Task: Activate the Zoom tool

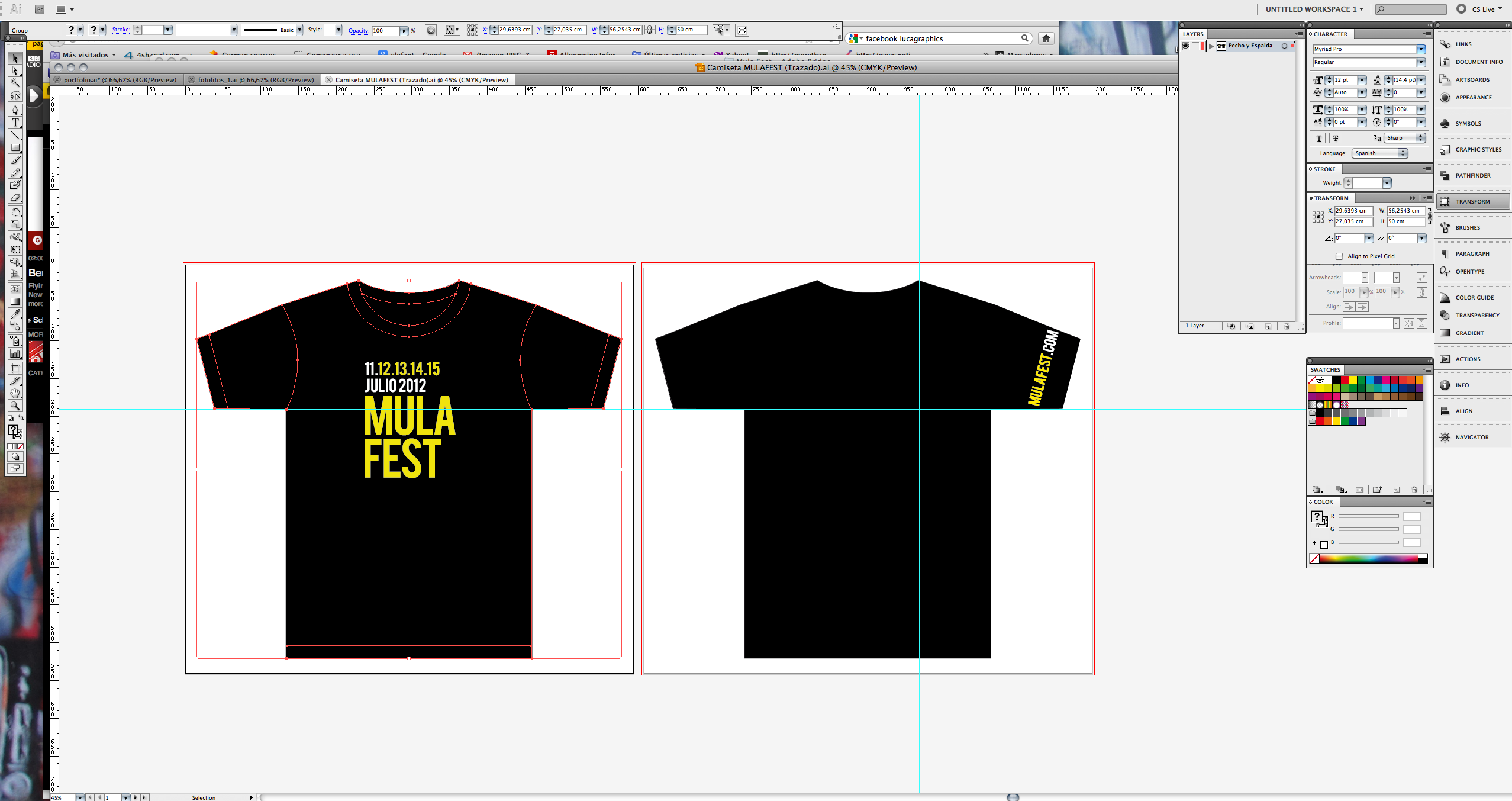Action: [15, 406]
